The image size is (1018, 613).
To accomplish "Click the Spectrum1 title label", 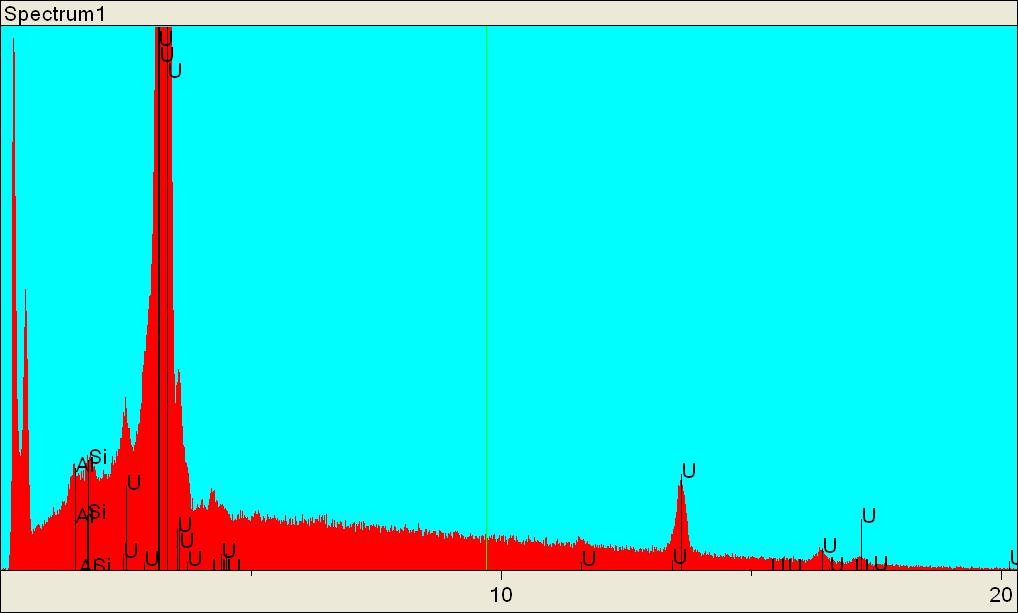I will [x=55, y=14].
